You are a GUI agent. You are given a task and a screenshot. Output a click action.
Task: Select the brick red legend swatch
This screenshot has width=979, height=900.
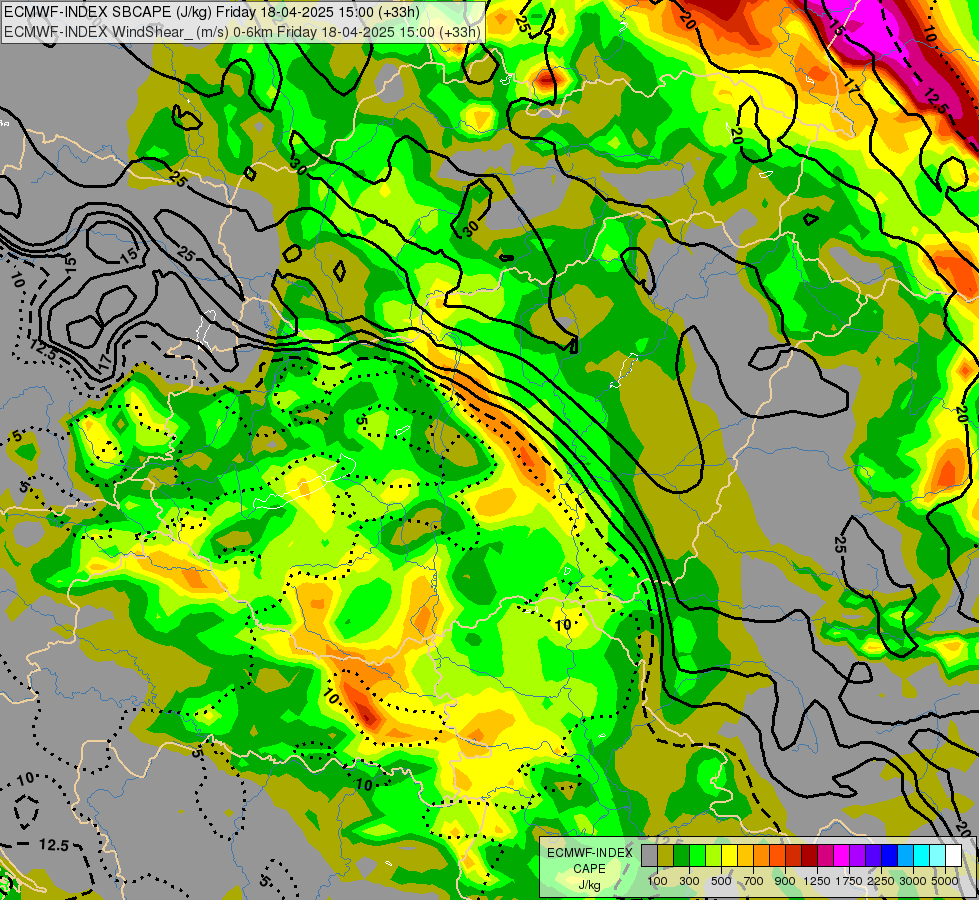[x=794, y=855]
